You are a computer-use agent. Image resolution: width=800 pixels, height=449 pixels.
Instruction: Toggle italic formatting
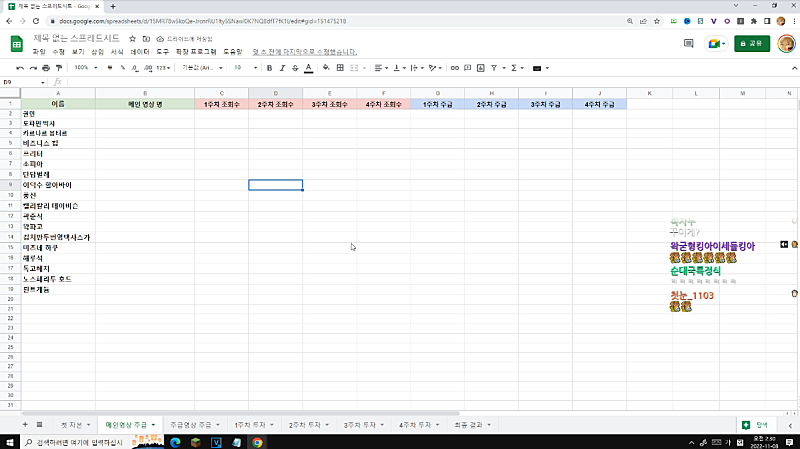[282, 68]
